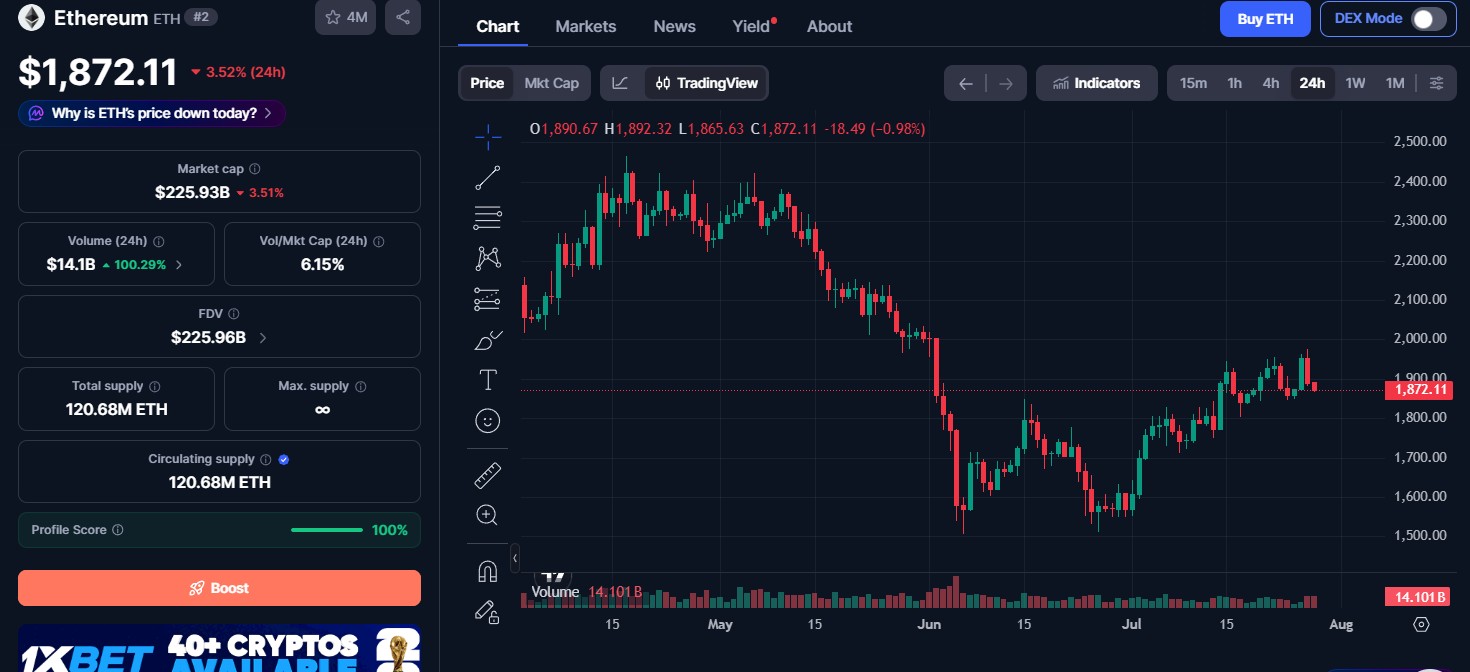Open the News tab
The height and width of the screenshot is (672, 1470).
pyautogui.click(x=675, y=27)
